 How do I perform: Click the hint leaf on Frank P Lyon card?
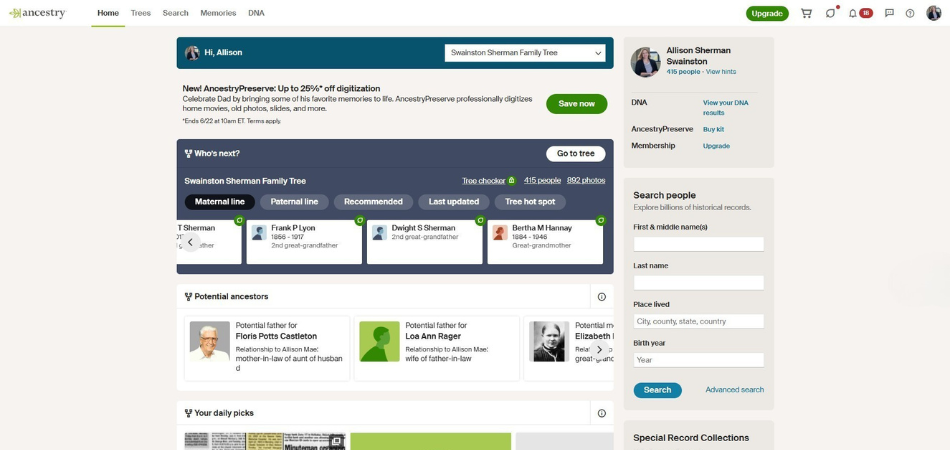(x=359, y=220)
